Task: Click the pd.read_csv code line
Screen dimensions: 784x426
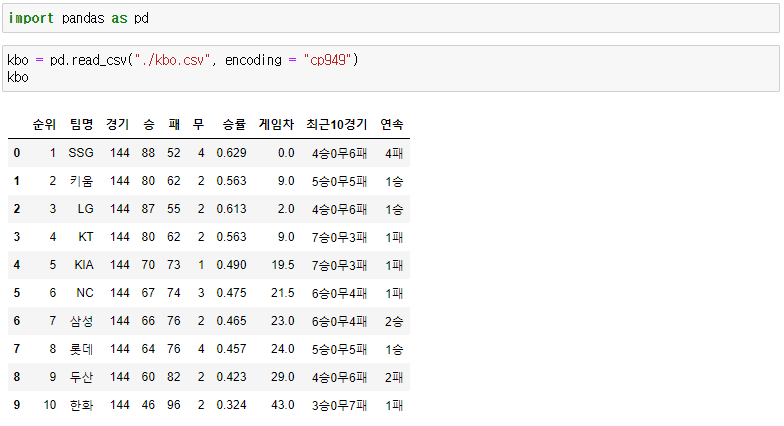Action: (x=182, y=60)
